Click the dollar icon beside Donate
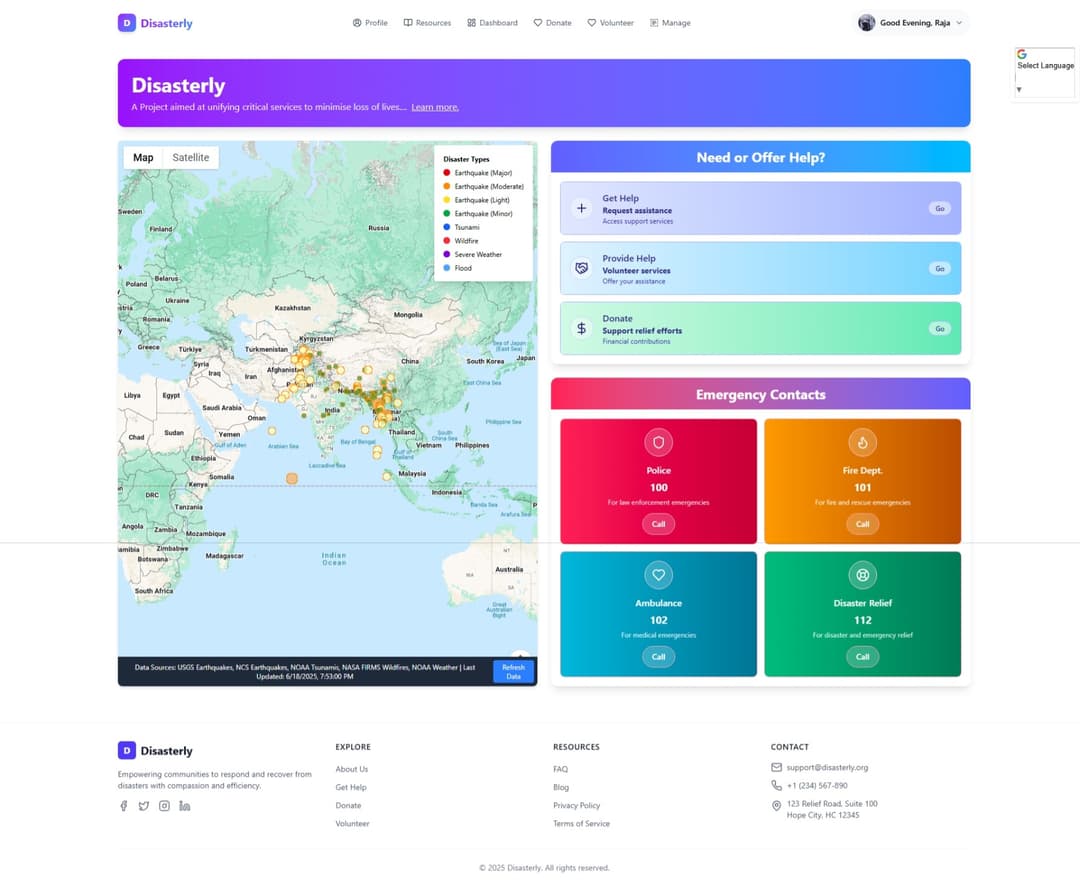The width and height of the screenshot is (1080, 891). coord(580,327)
